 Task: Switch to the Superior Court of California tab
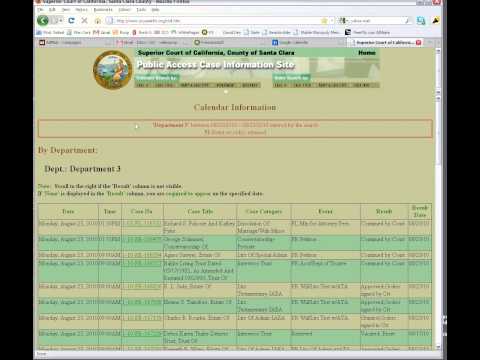pos(384,42)
